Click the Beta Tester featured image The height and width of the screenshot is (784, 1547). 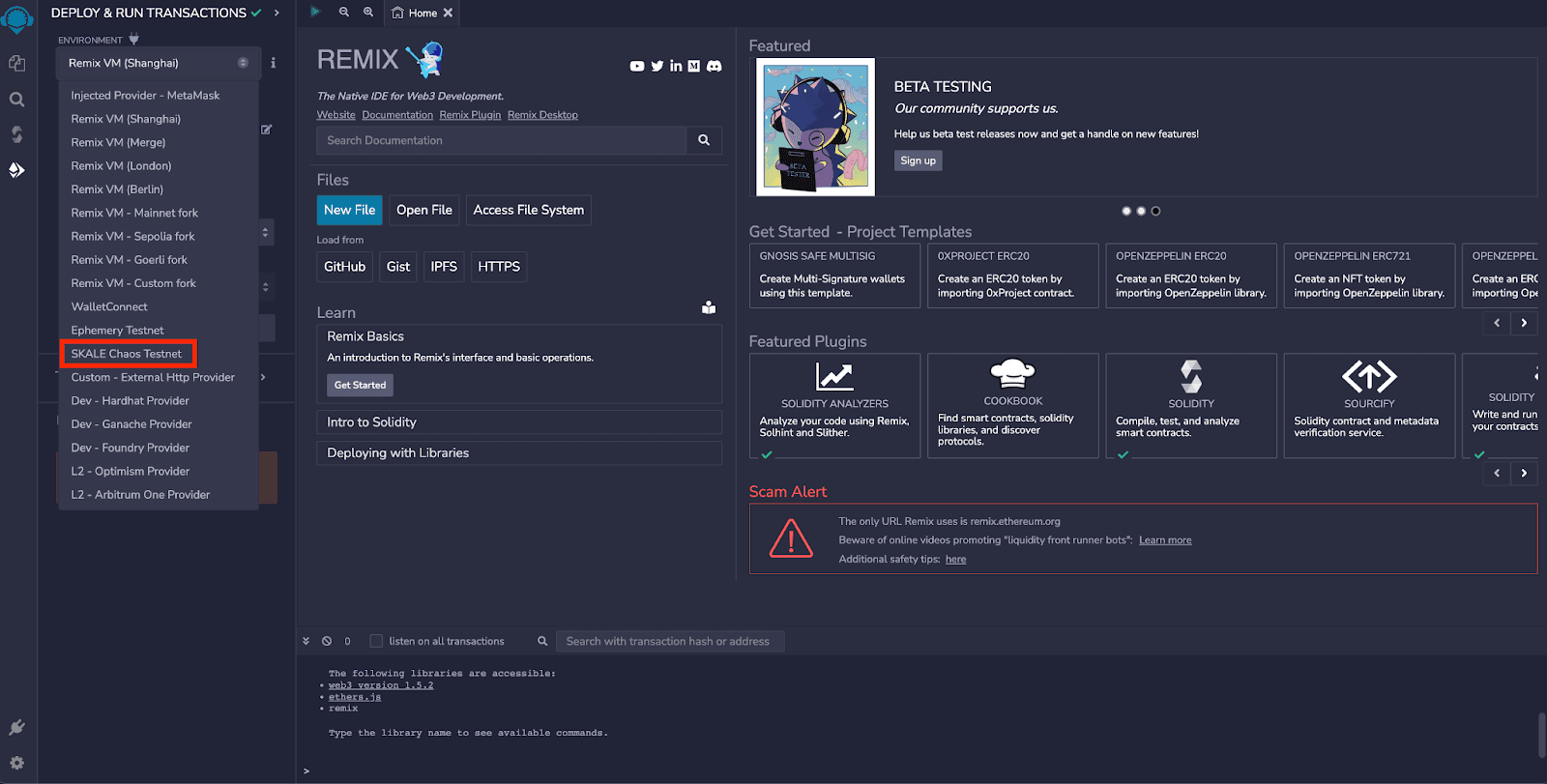coord(816,127)
